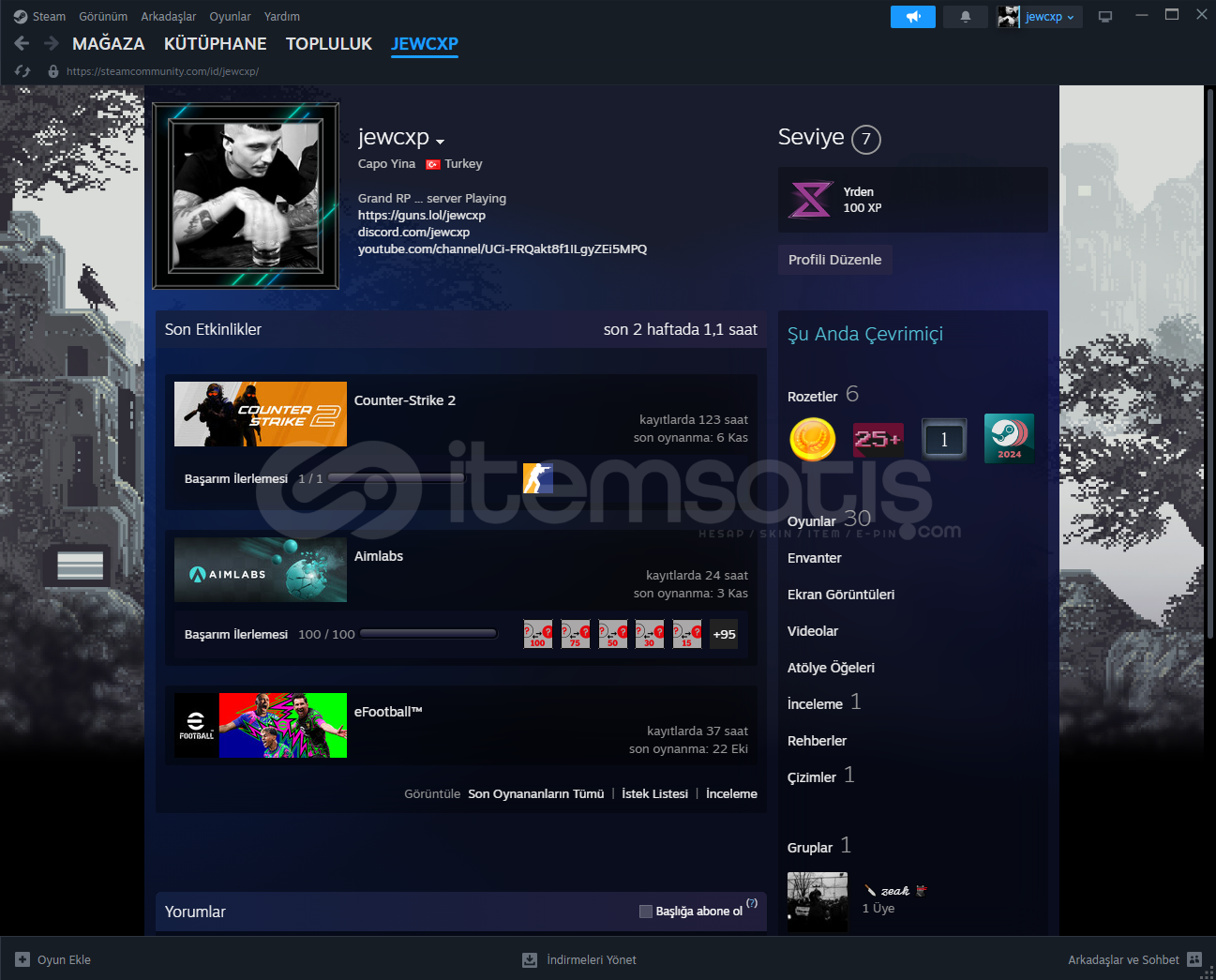Click the Steam logo menu icon
Image resolution: width=1216 pixels, height=980 pixels.
(21, 16)
